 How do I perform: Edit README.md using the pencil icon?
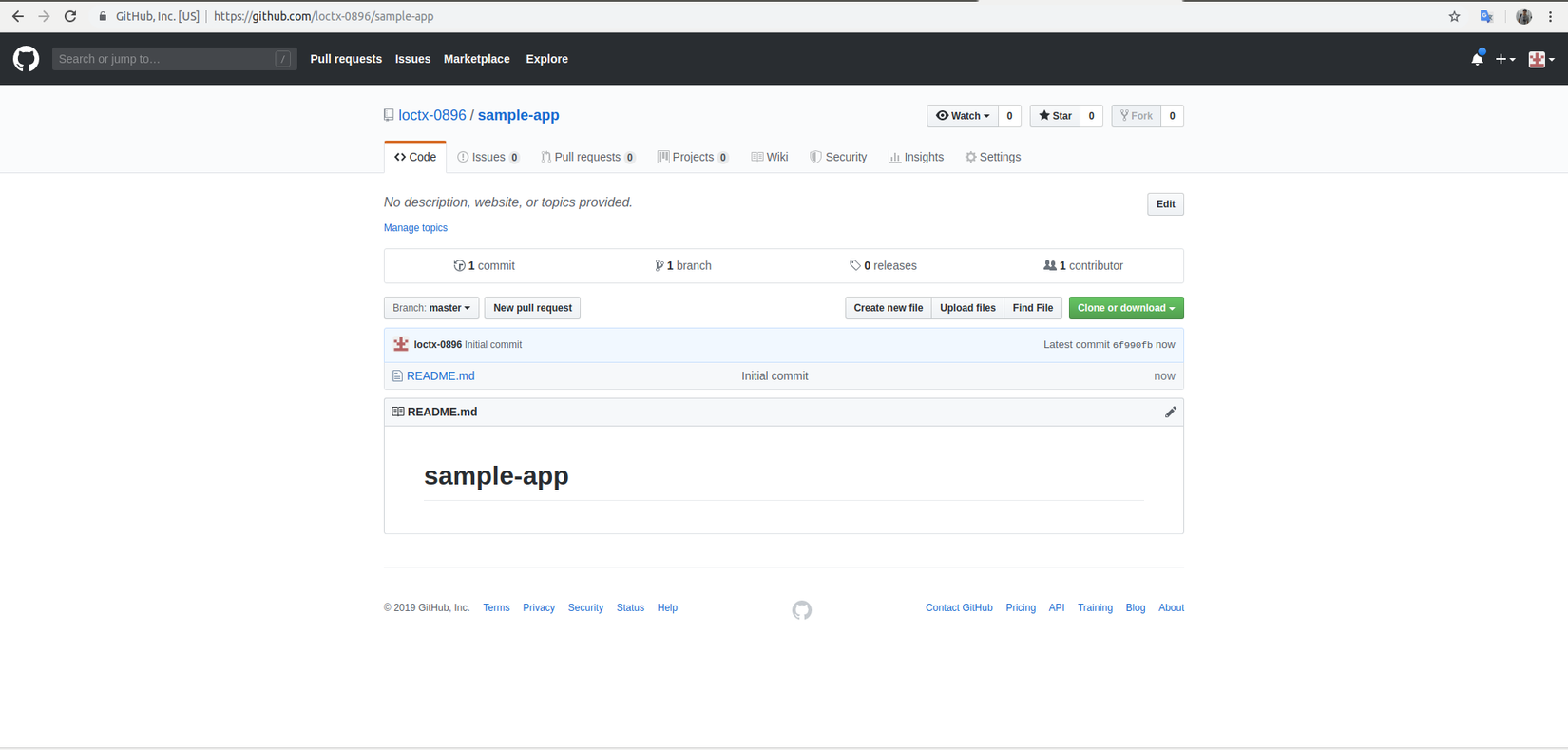pyautogui.click(x=1170, y=412)
